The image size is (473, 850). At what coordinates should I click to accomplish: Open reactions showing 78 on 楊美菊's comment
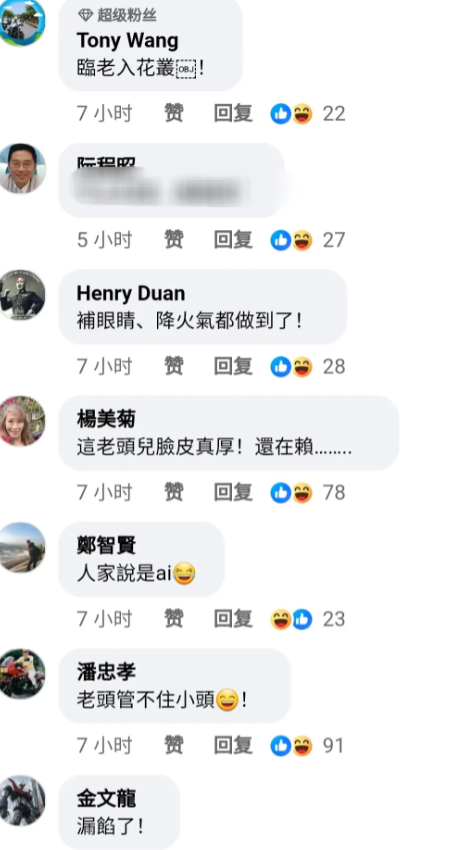(x=307, y=493)
